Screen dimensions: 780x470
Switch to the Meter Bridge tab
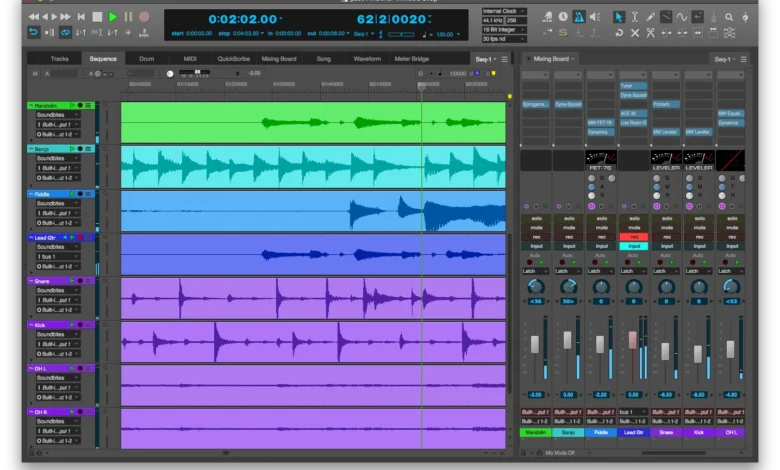411,59
